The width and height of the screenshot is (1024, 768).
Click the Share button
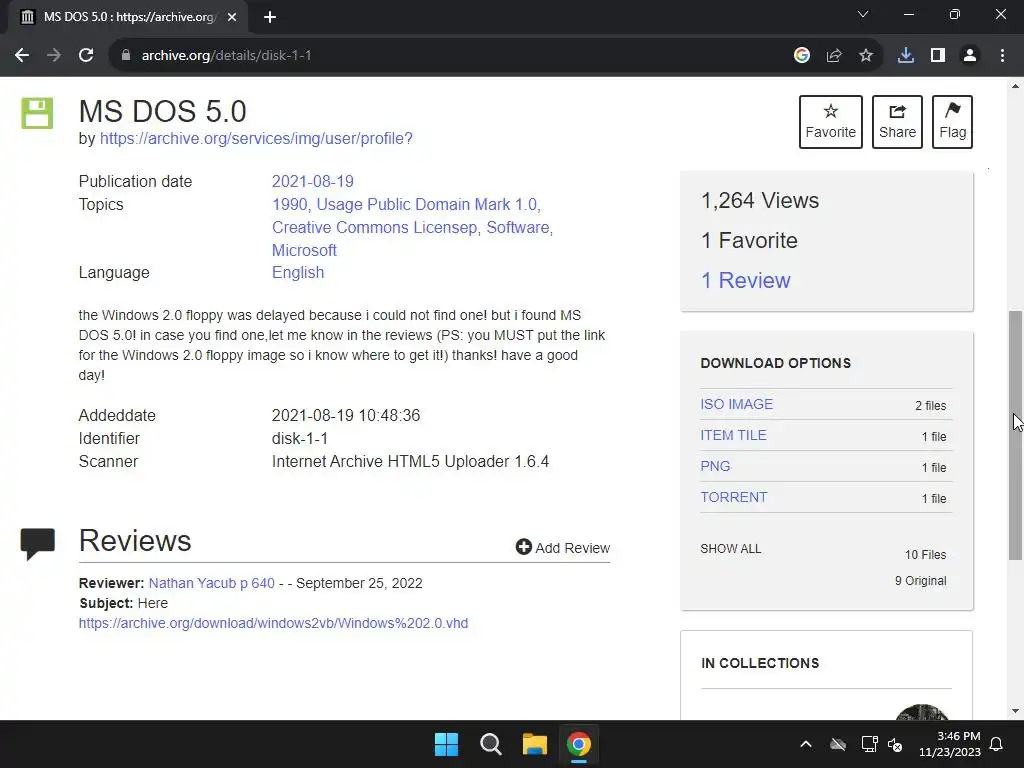(x=897, y=122)
